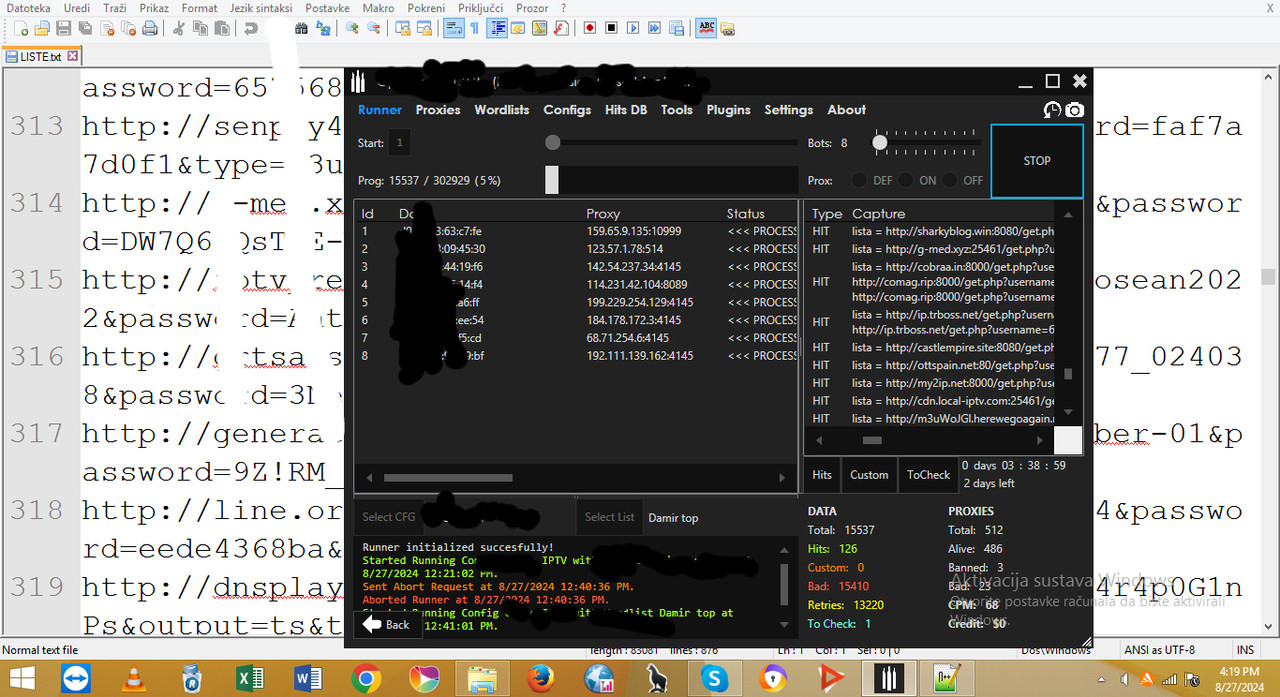Open Google Chrome from the taskbar
The image size is (1280, 697).
[x=366, y=679]
